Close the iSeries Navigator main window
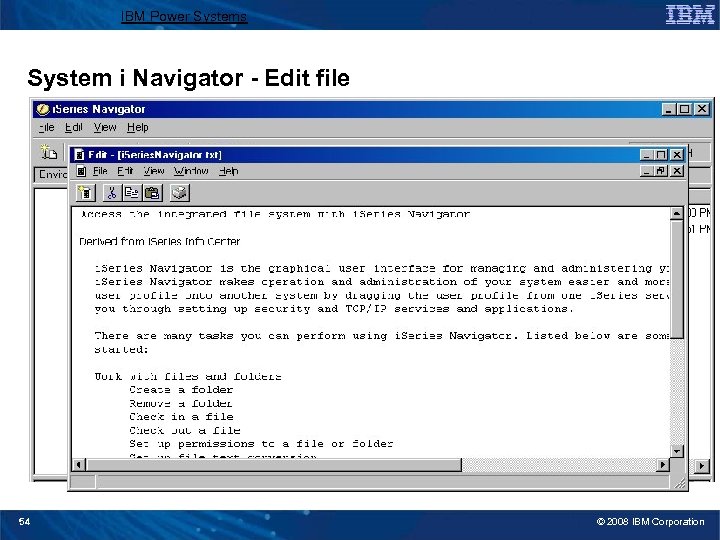This screenshot has height=540, width=720. [702, 109]
